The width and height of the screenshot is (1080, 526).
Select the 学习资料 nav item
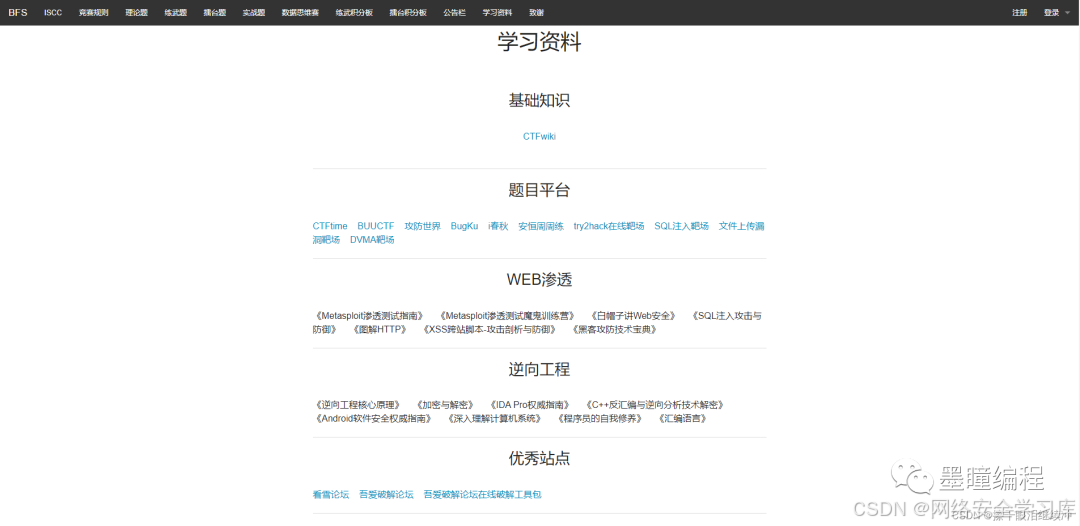tap(497, 12)
